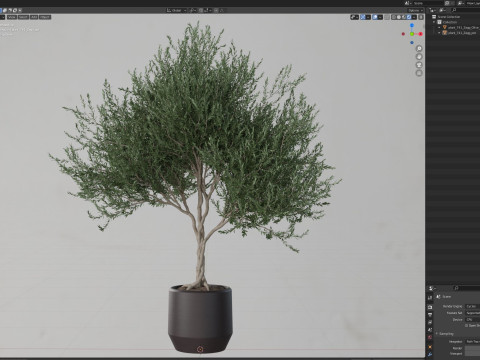Expand the first plant object in outliner
Screen dimensions: 480x360
click(x=439, y=28)
